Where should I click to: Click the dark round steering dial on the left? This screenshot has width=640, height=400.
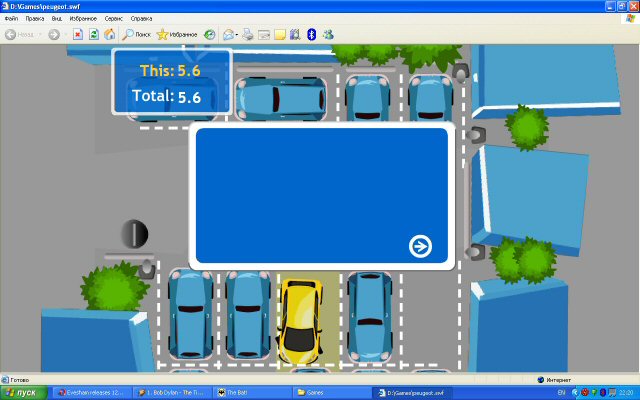coord(134,233)
